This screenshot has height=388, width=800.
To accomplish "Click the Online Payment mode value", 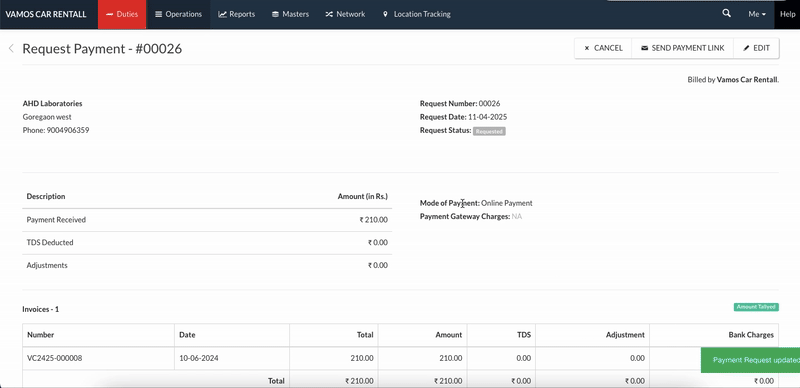I will 507,203.
